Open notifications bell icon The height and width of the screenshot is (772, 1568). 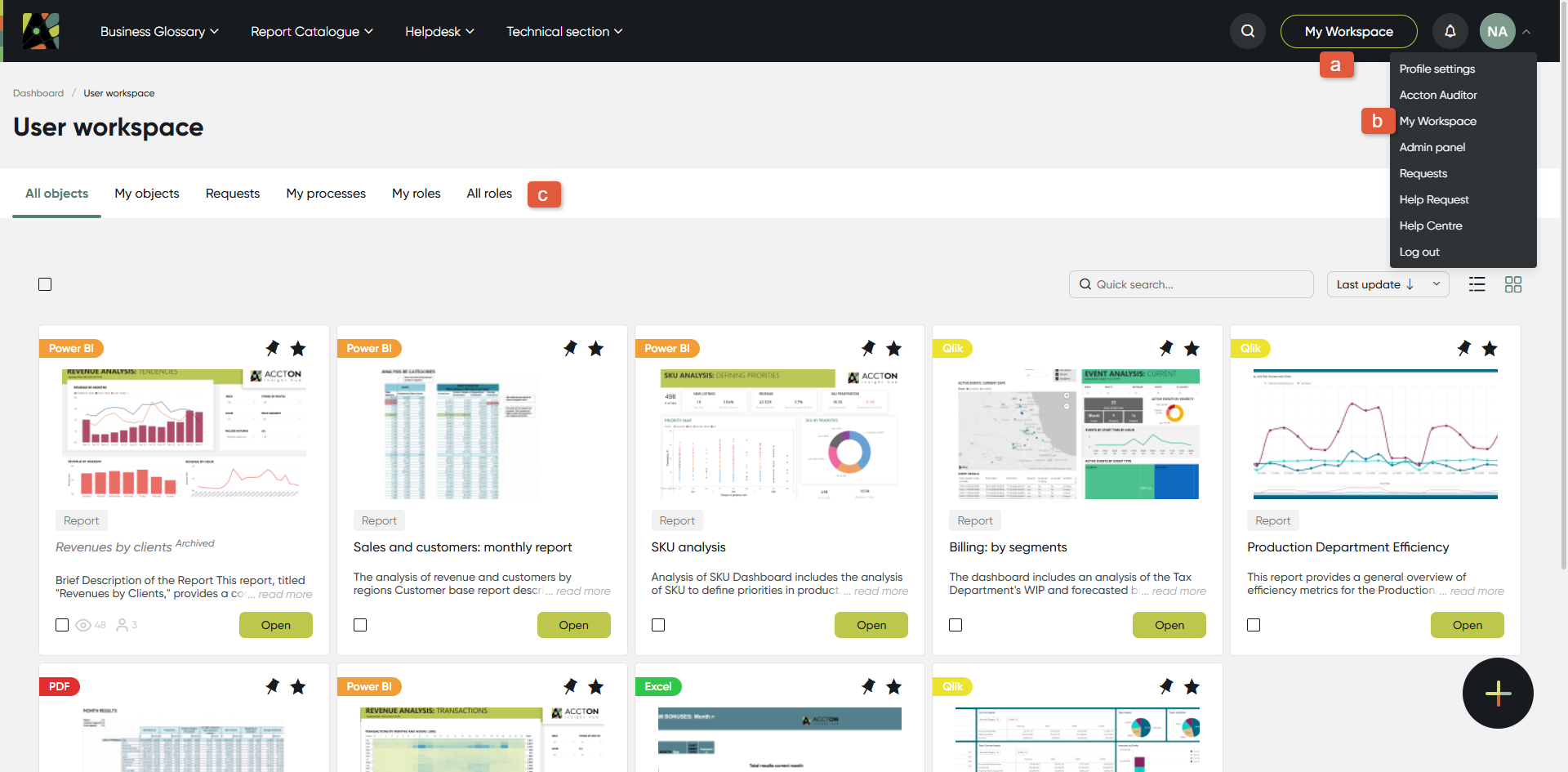[1450, 31]
